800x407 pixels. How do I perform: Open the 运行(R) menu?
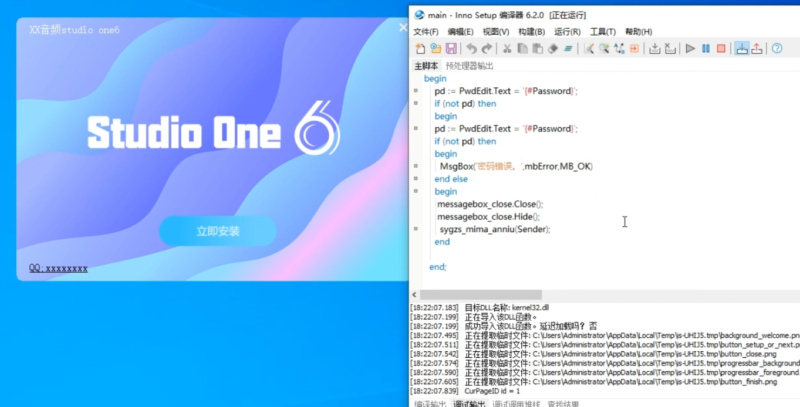click(567, 32)
